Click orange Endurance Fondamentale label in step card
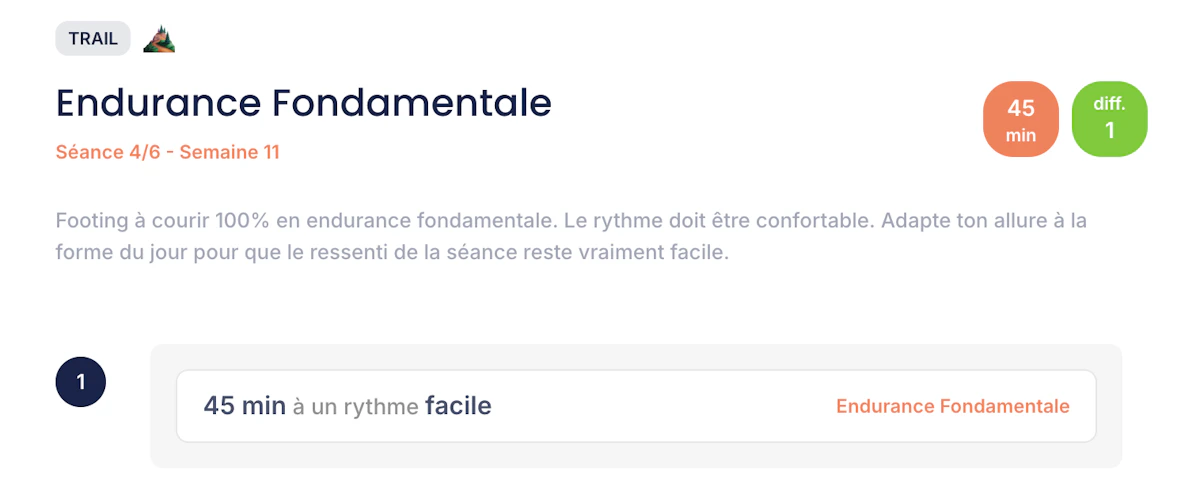This screenshot has width=1200, height=503. 952,406
